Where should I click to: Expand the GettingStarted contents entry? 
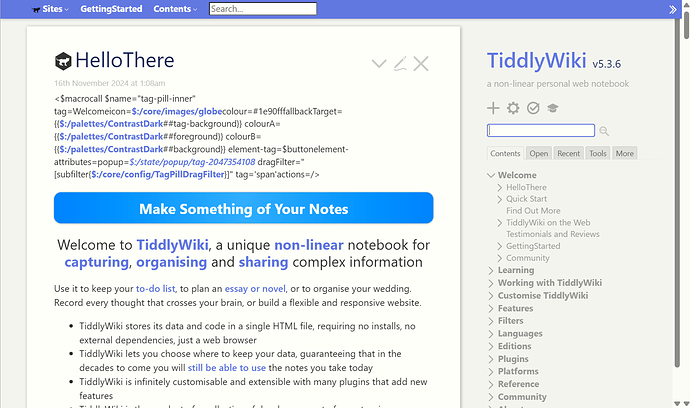tap(499, 246)
